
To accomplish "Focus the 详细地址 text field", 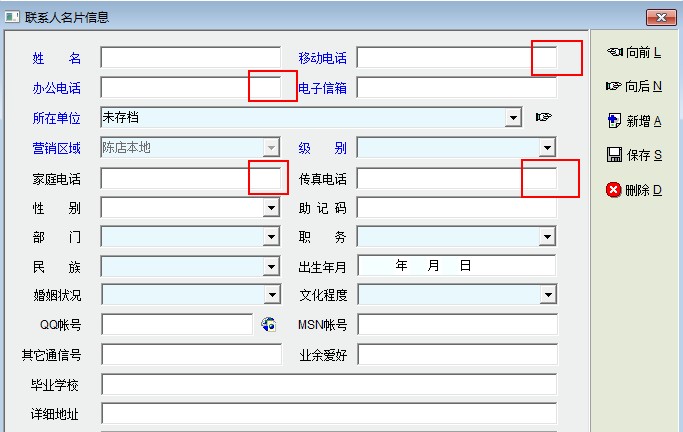I will coord(328,414).
